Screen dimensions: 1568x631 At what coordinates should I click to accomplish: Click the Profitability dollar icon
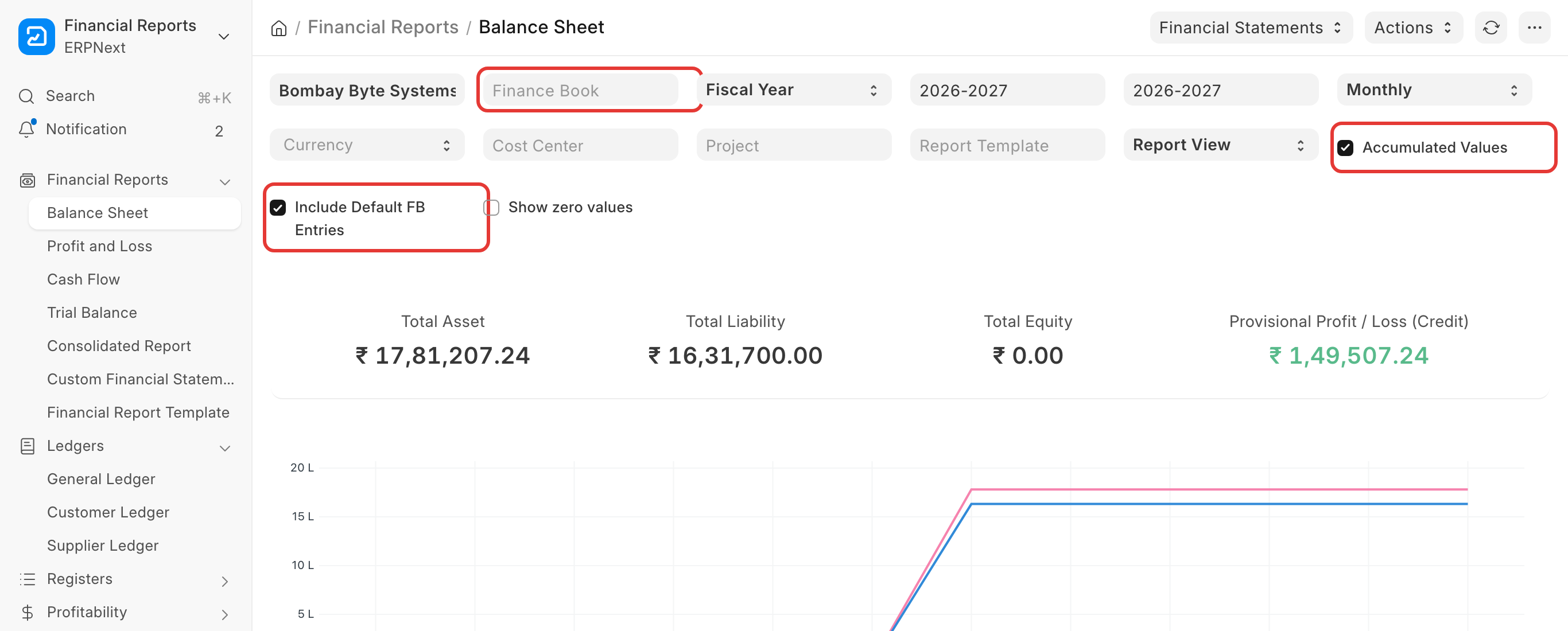[28, 612]
